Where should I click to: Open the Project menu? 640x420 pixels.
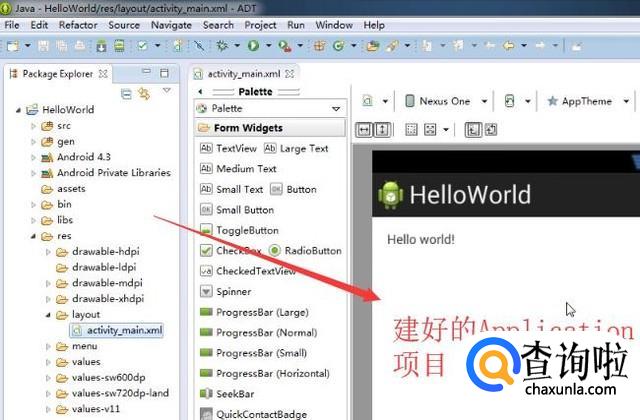[x=260, y=25]
